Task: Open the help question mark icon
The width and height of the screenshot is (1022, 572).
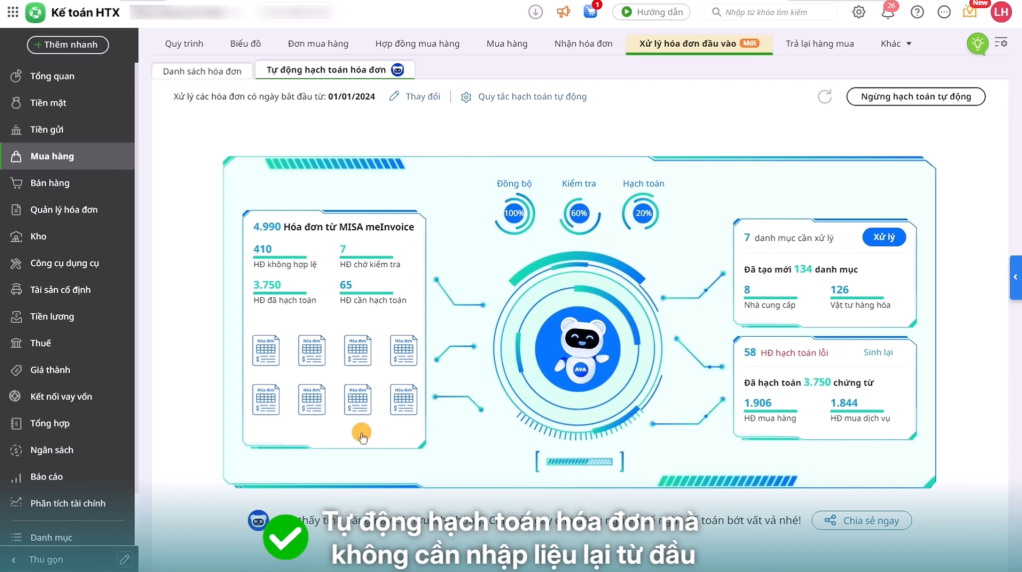Action: pos(917,12)
